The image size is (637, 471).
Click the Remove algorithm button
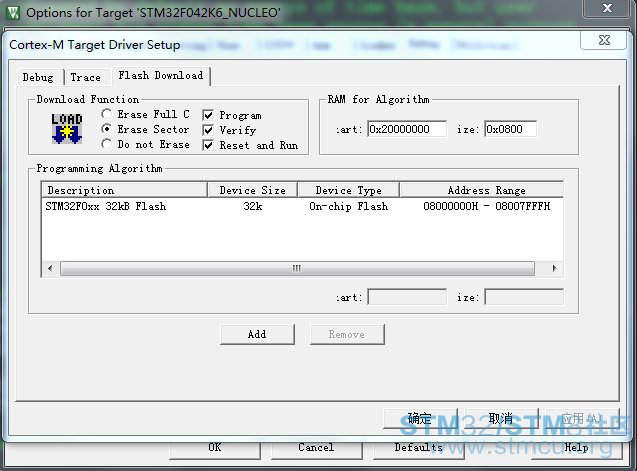point(347,334)
